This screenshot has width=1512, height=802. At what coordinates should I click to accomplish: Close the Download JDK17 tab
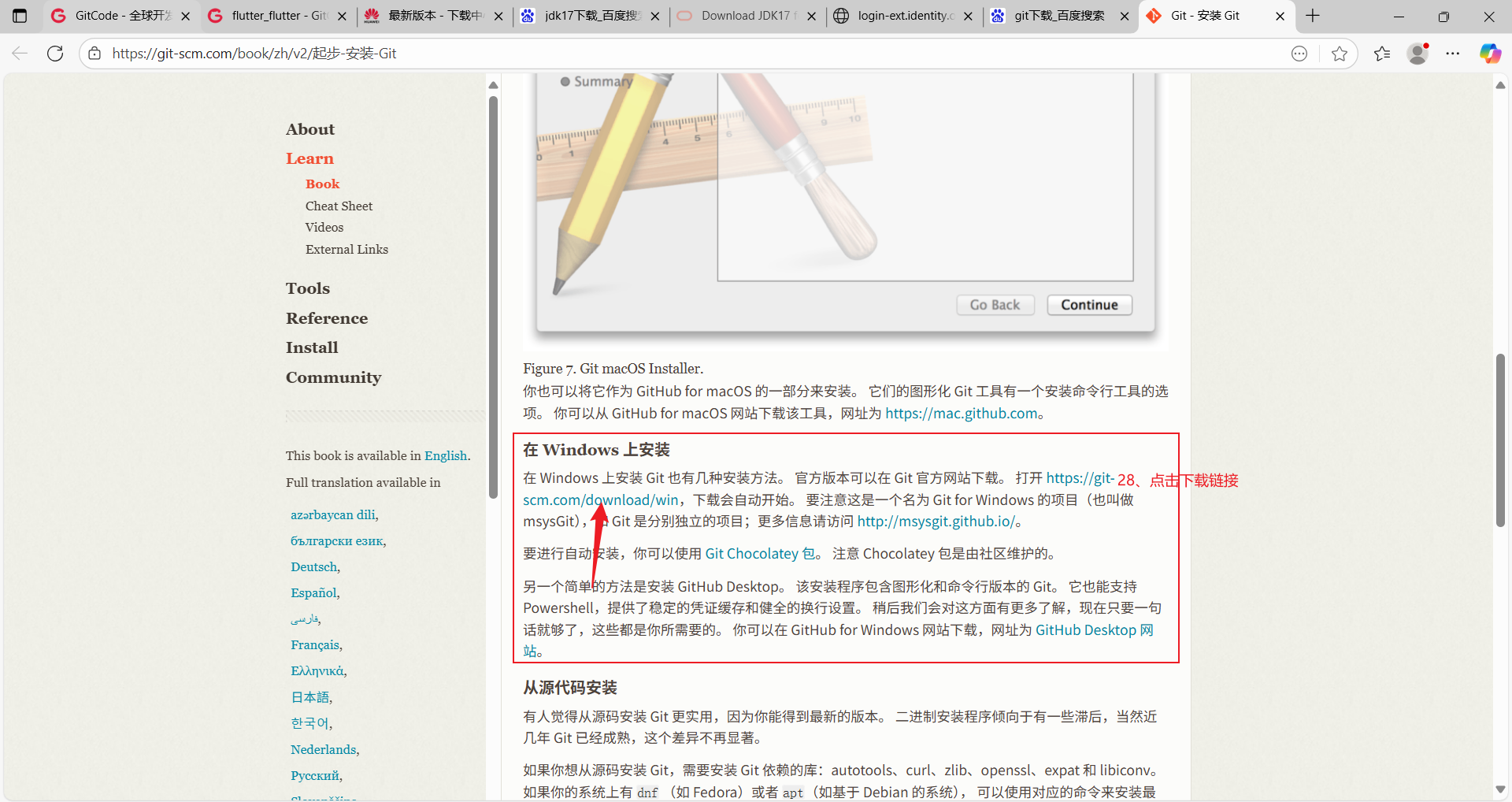[812, 16]
